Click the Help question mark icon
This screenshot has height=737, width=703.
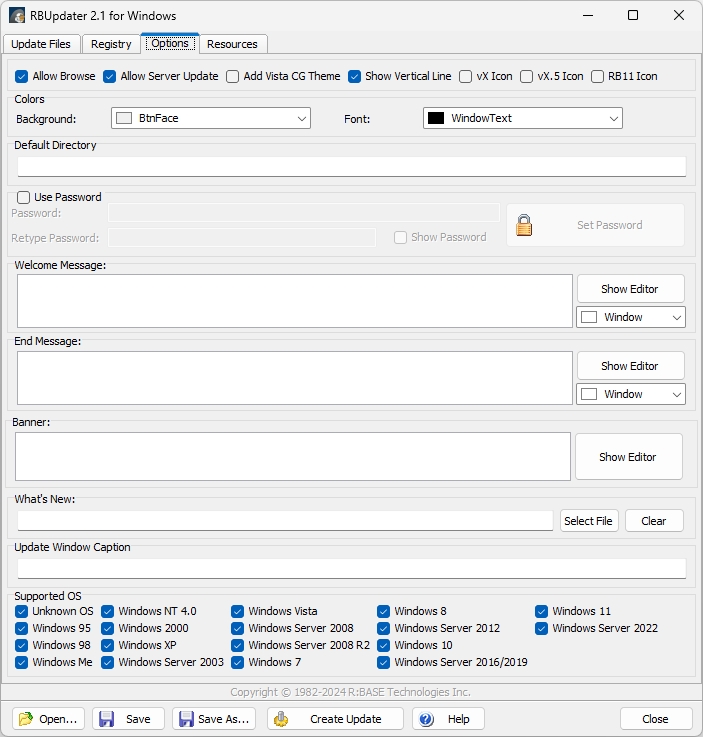point(426,719)
